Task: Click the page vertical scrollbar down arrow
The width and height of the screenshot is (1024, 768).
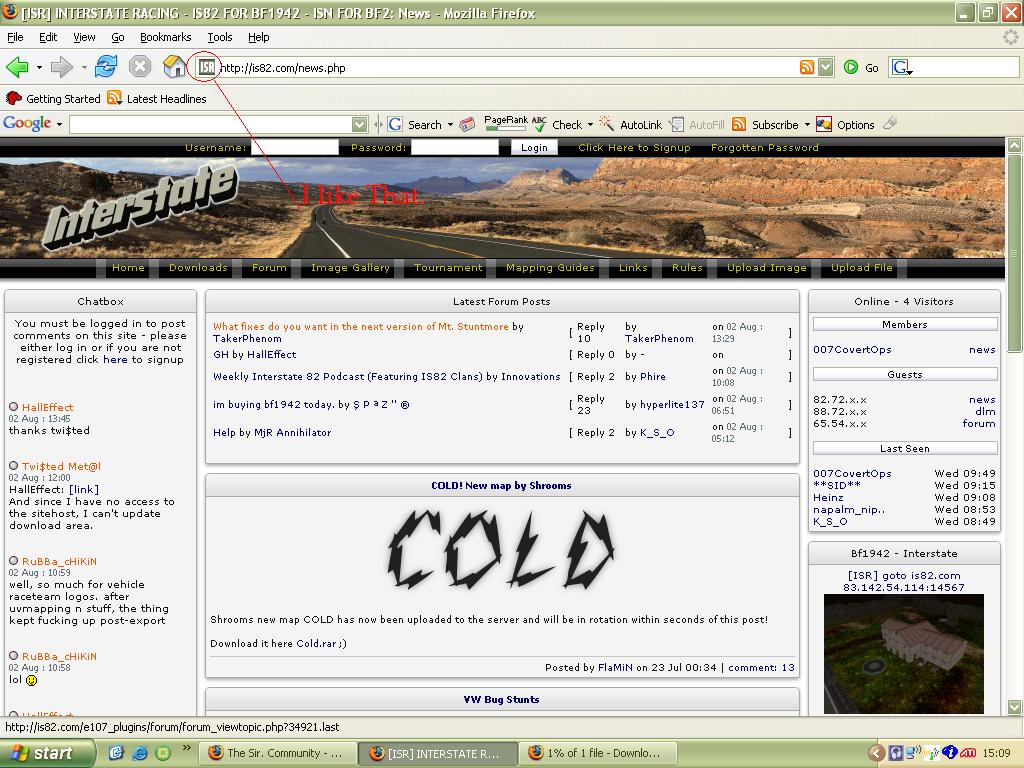Action: pyautogui.click(x=1014, y=707)
